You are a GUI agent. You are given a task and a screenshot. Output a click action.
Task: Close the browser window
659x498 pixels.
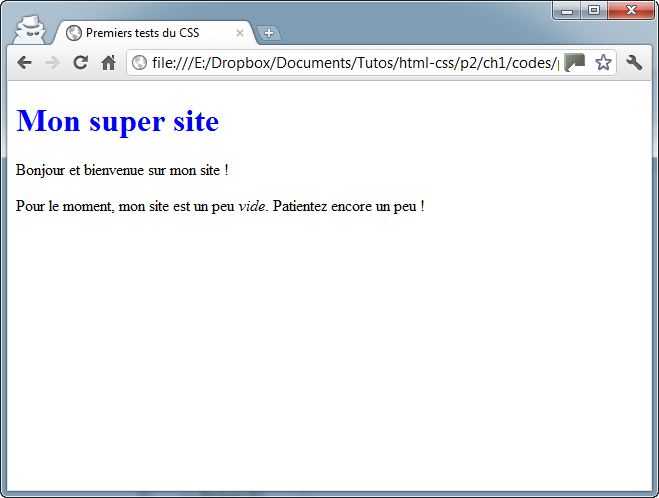point(631,10)
